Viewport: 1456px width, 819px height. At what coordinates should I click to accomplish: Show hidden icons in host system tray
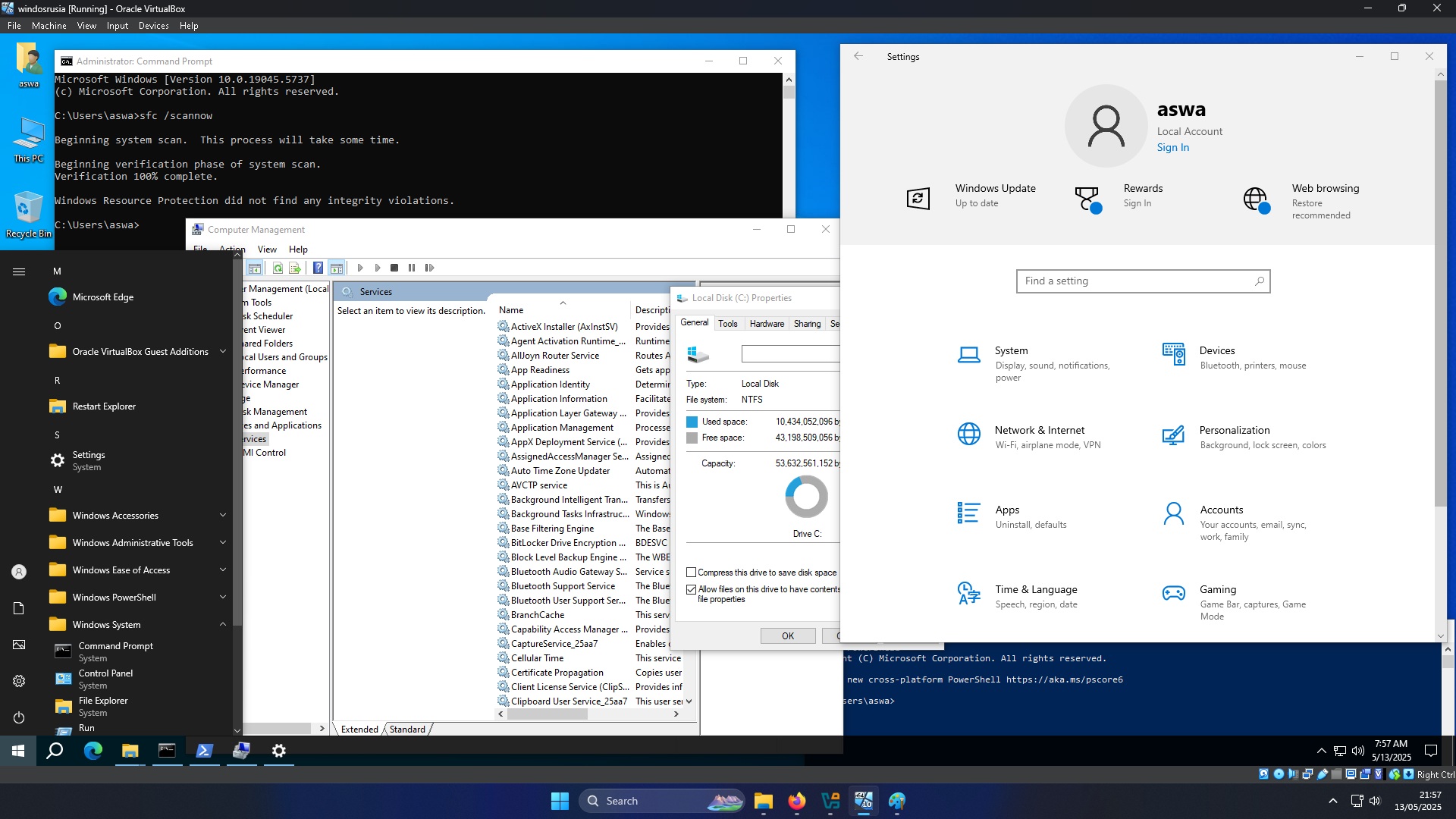tap(1333, 801)
